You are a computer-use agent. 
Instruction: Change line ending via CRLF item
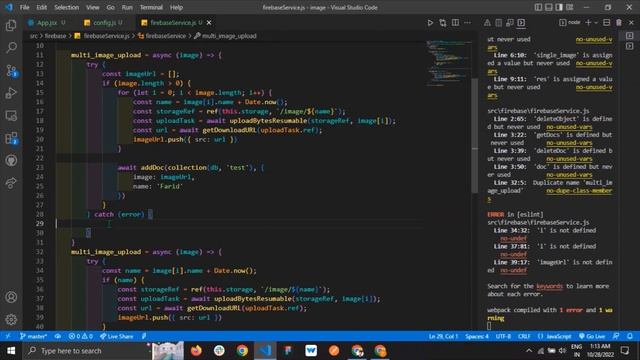click(524, 336)
